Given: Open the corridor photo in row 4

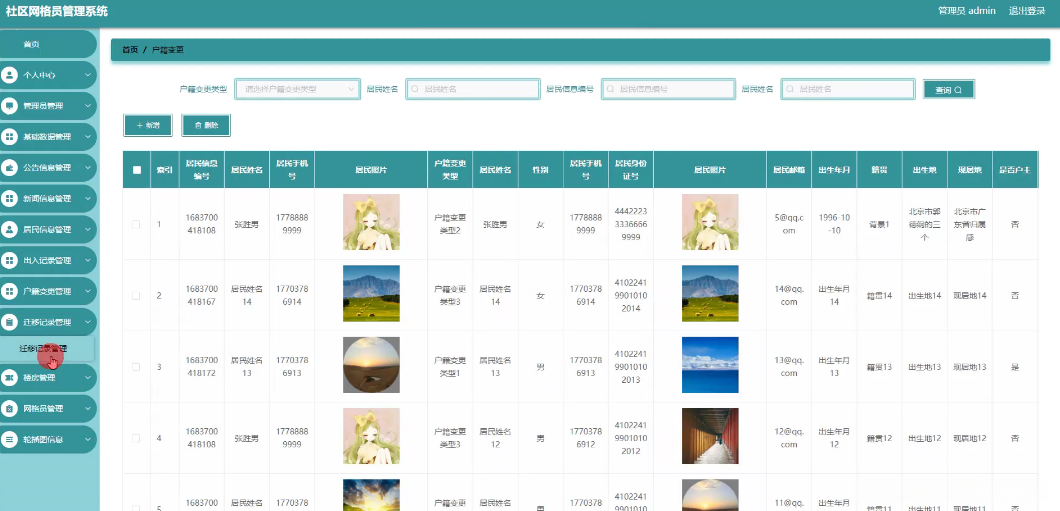Looking at the screenshot, I should [x=710, y=436].
